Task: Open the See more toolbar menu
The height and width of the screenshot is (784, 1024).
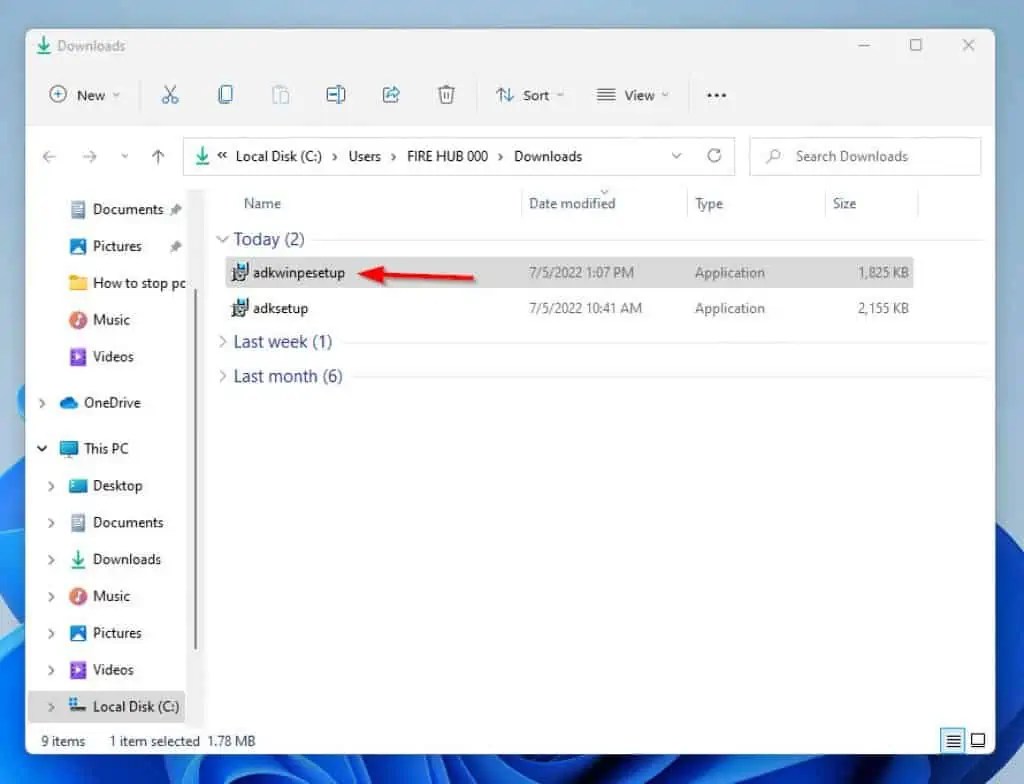Action: pyautogui.click(x=716, y=95)
